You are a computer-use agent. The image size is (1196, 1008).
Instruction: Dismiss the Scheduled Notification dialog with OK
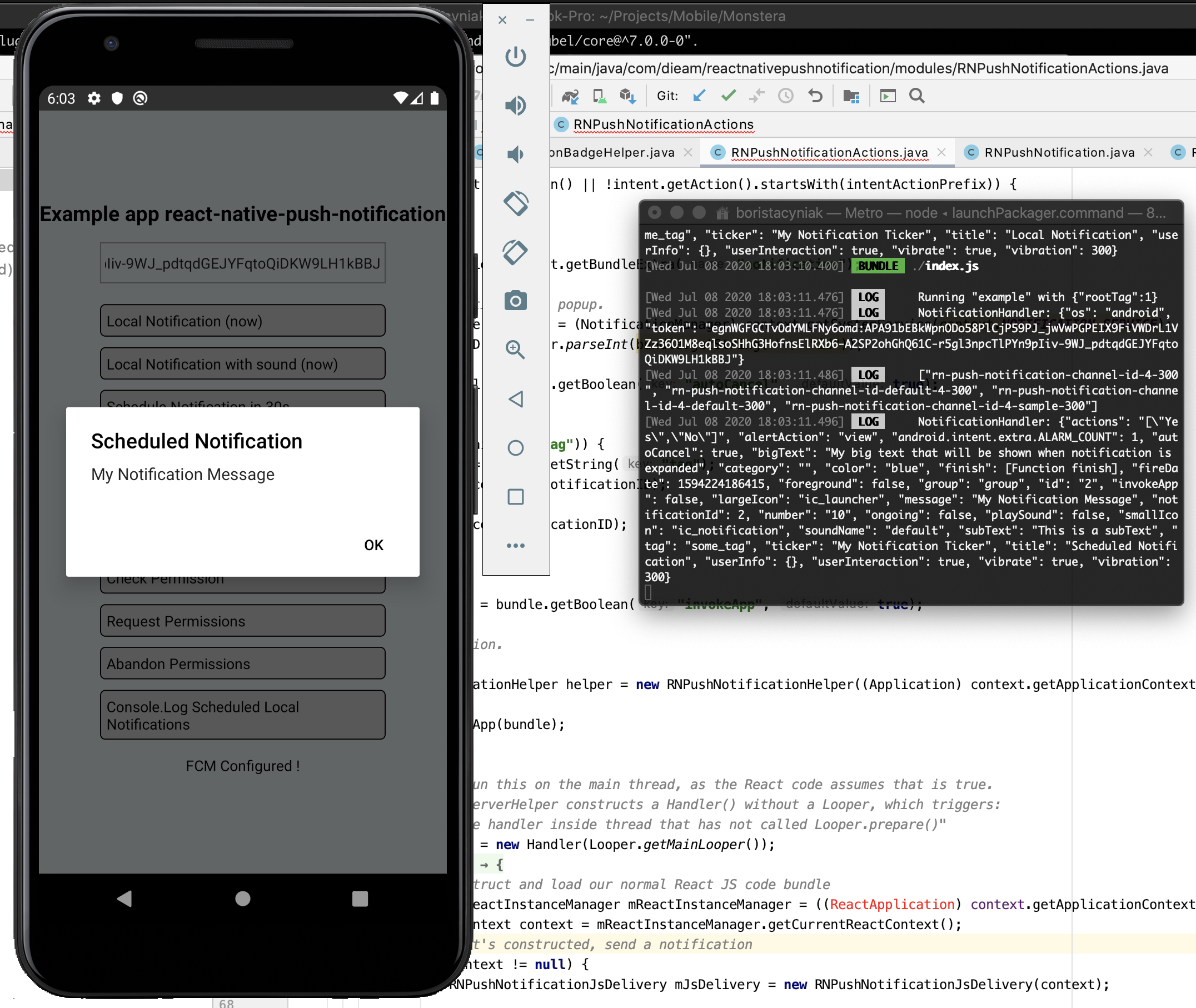click(x=373, y=545)
